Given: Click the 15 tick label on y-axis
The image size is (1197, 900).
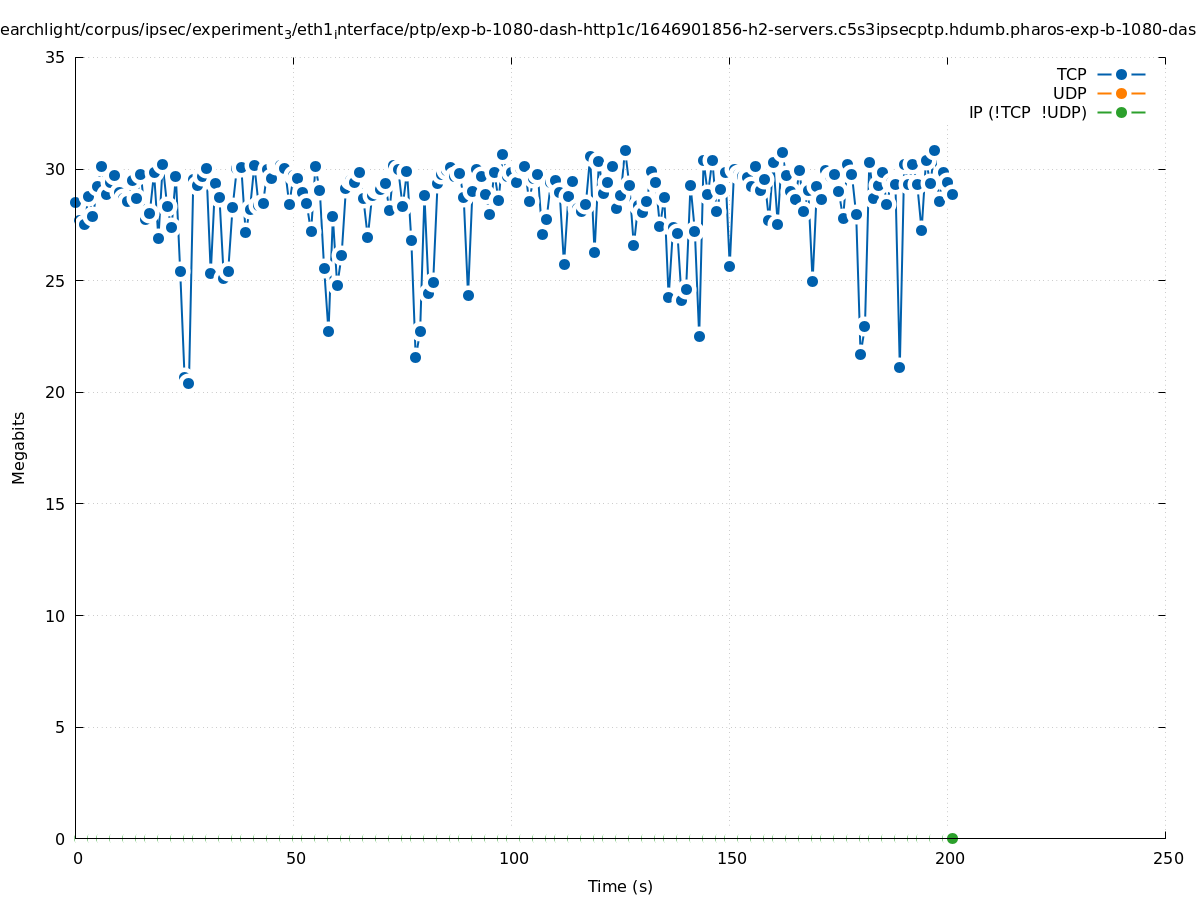Looking at the screenshot, I should point(55,504).
